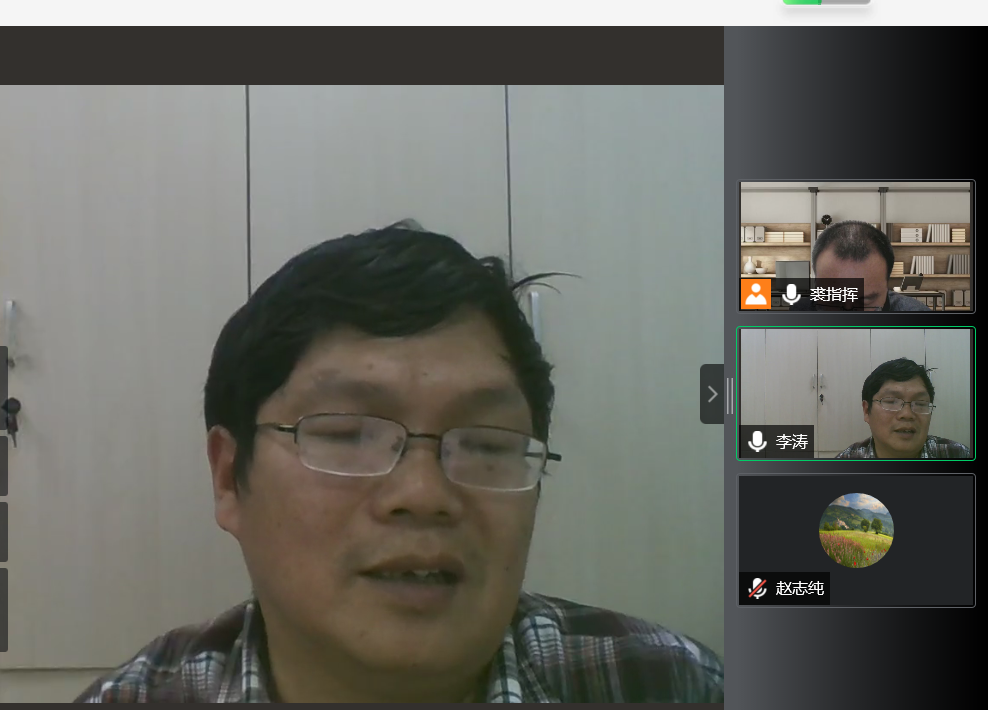Viewport: 988px width, 710px height.
Task: Click the name label 赵志纯
Action: pyautogui.click(x=800, y=588)
